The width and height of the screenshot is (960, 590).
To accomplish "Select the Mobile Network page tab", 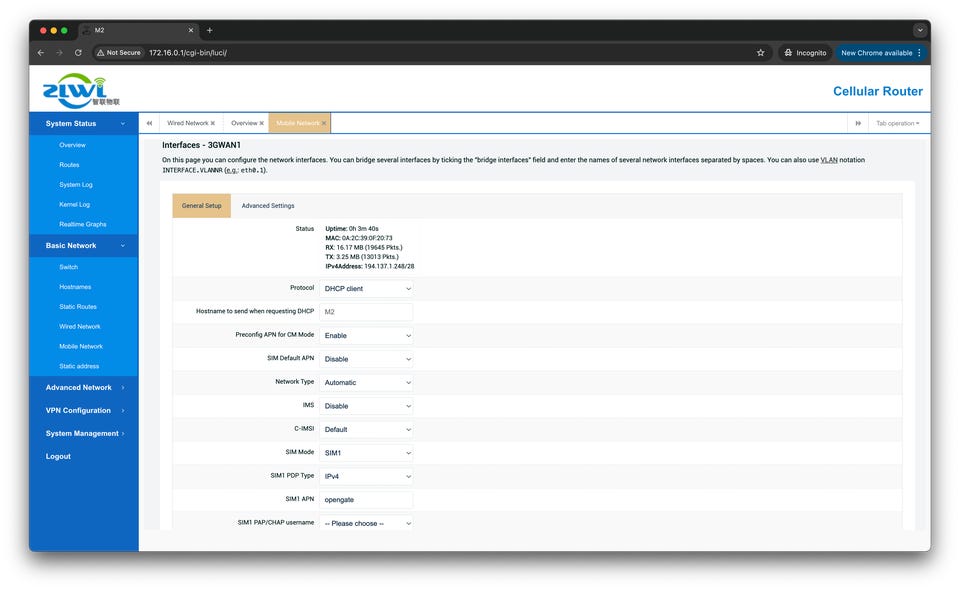I will coord(298,124).
